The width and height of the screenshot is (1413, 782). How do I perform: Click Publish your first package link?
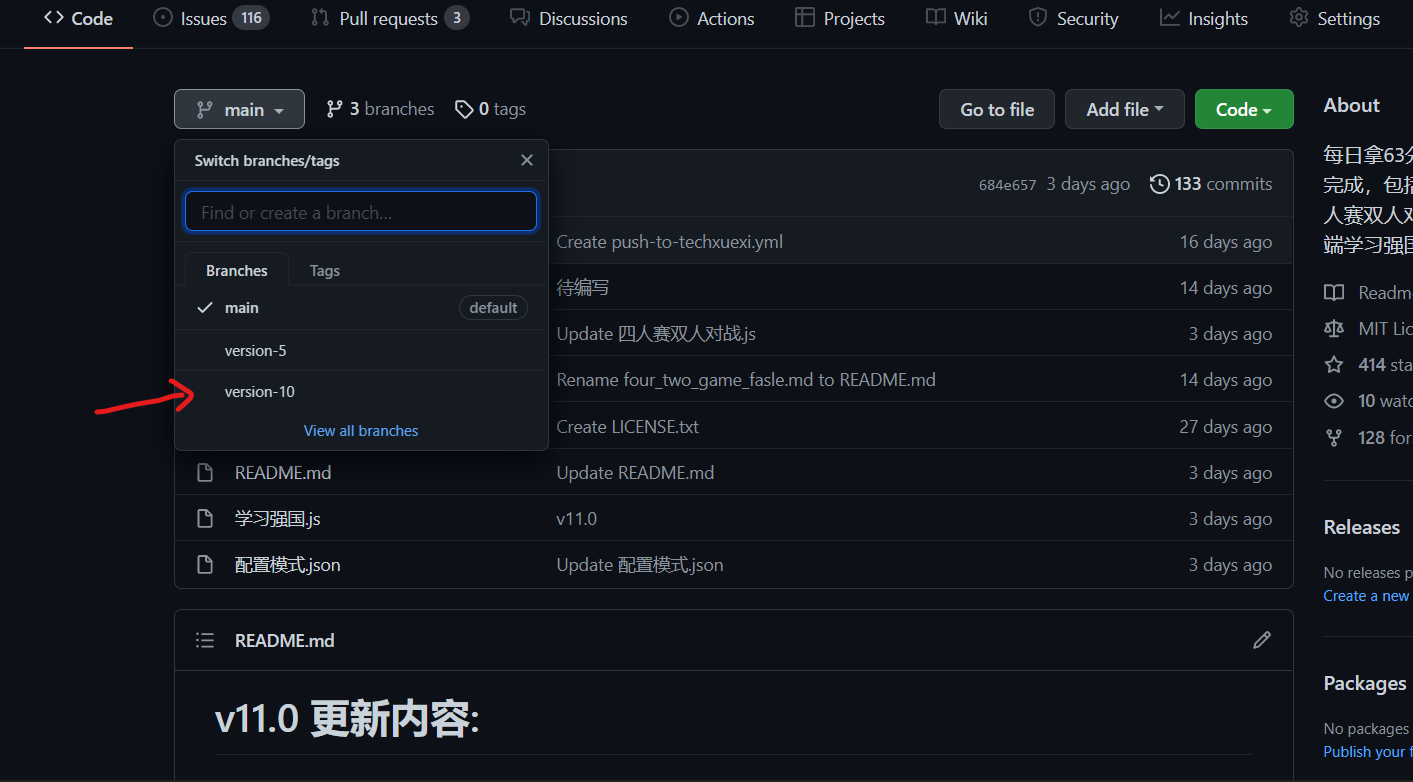pos(1367,752)
